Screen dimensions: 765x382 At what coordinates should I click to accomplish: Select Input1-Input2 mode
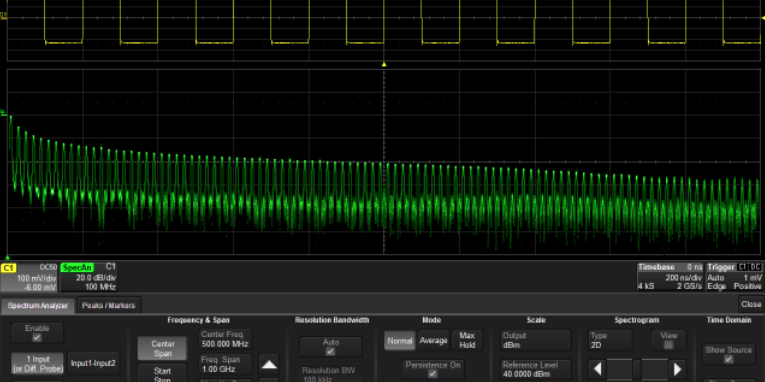[x=93, y=363]
